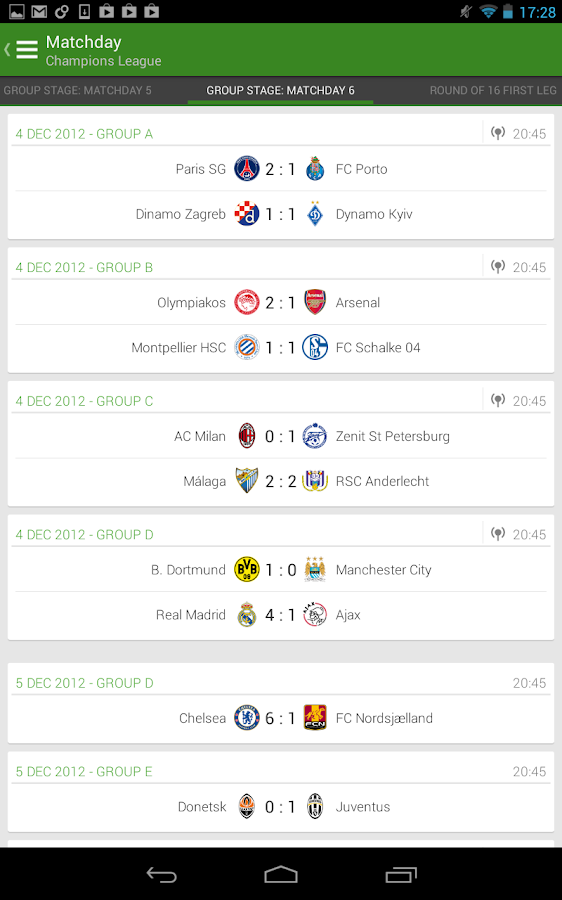
Task: Open Málaga vs RSC Anderlecht score
Action: tap(281, 481)
